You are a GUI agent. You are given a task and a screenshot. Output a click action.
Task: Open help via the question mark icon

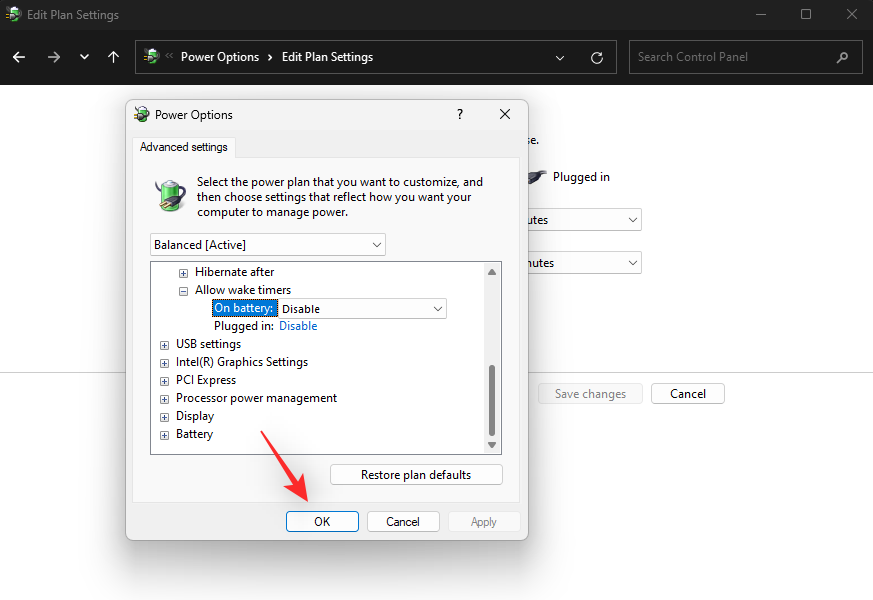459,114
